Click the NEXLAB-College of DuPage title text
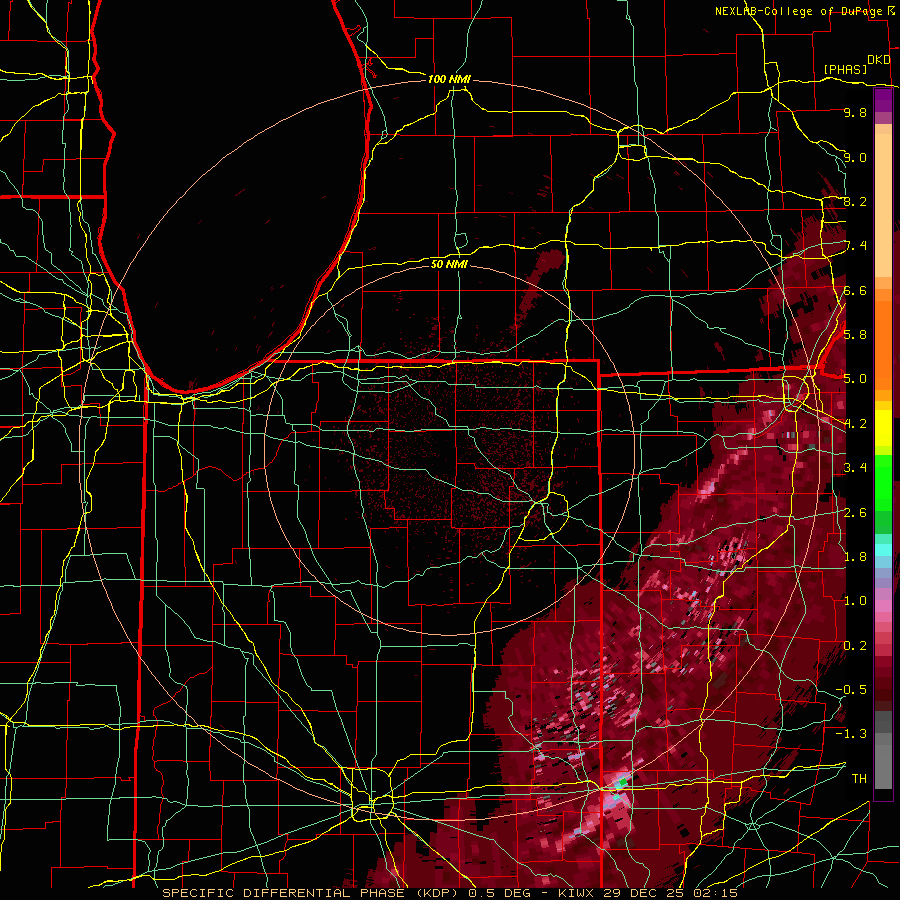Viewport: 900px width, 900px height. 801,11
